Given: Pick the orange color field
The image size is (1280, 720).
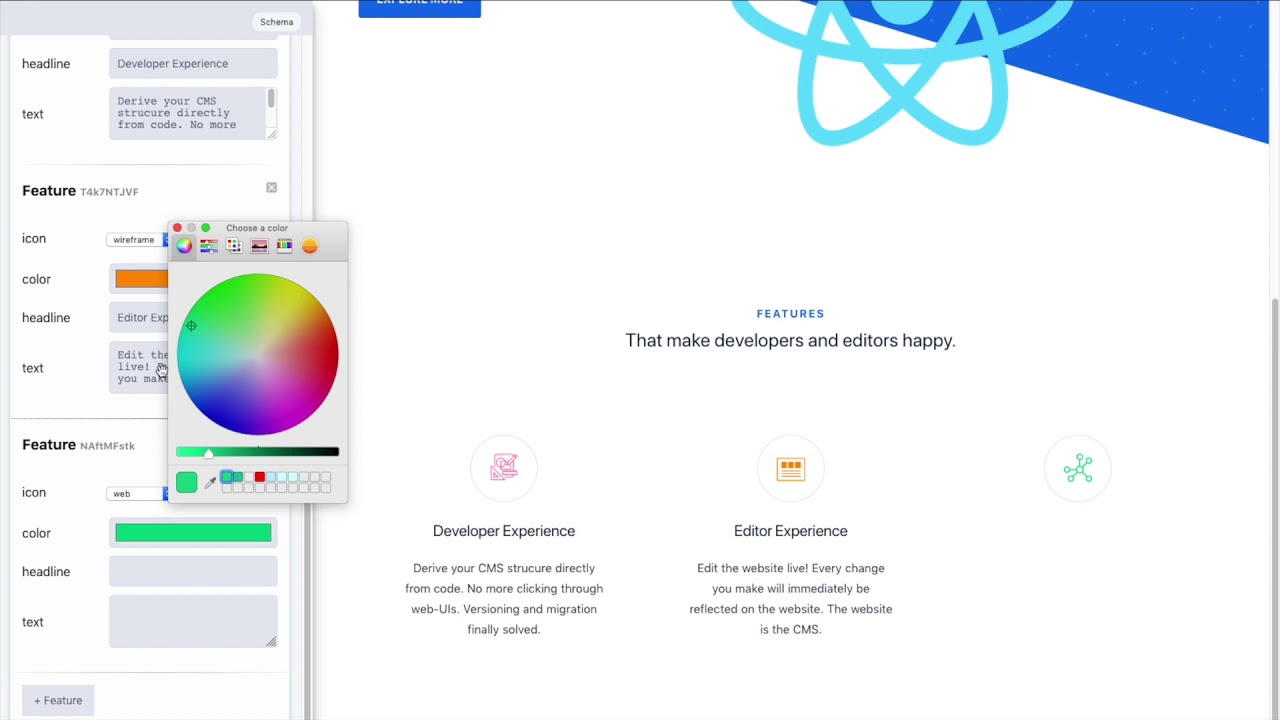Looking at the screenshot, I should click(x=141, y=279).
